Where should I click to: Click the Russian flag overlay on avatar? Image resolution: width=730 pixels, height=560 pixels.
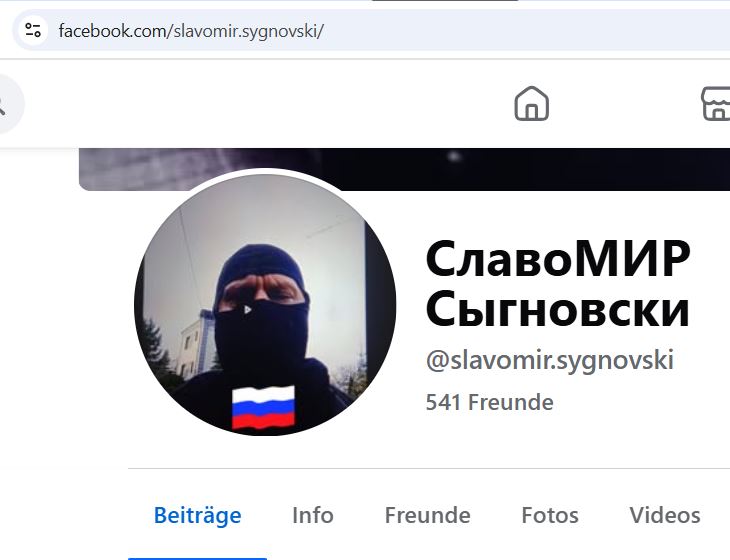point(264,407)
